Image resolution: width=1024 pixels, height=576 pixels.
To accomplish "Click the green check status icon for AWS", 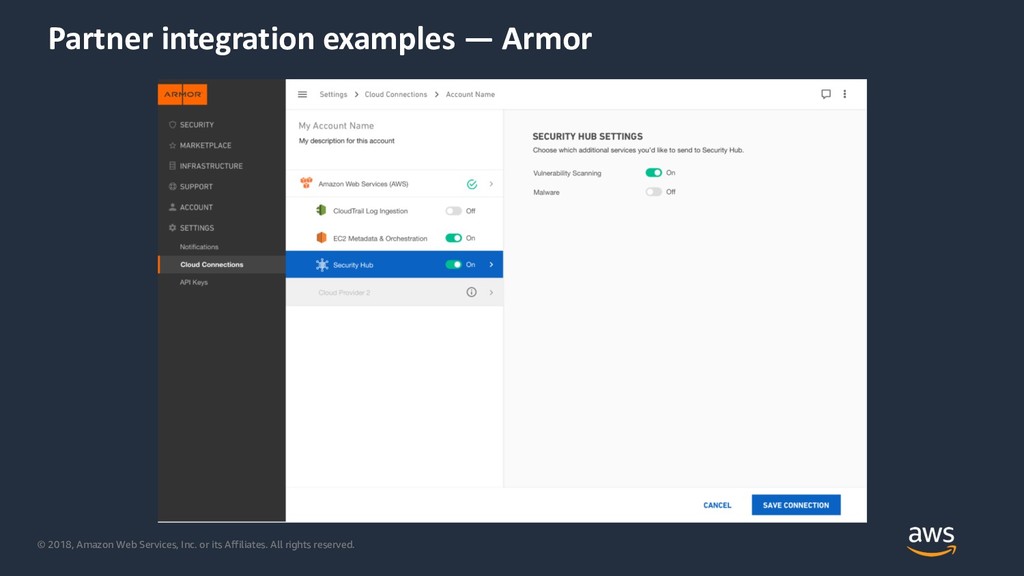I will click(472, 184).
